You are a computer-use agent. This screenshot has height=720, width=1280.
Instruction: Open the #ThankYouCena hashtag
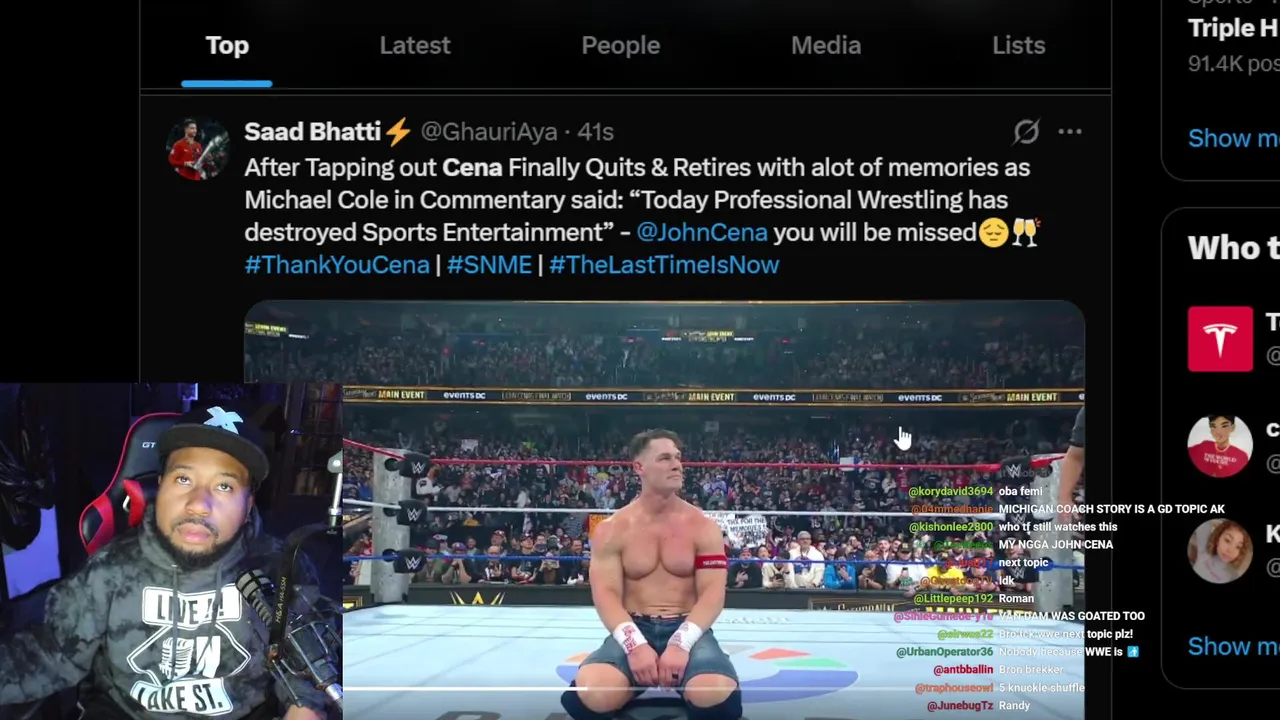coord(337,265)
